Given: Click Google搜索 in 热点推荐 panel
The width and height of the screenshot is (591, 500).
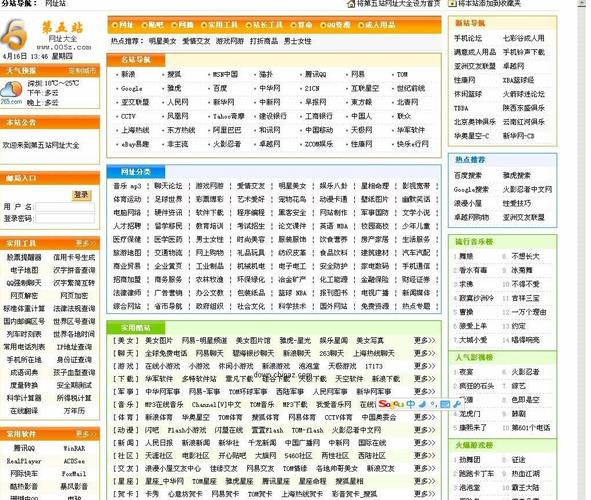Looking at the screenshot, I should point(471,190).
